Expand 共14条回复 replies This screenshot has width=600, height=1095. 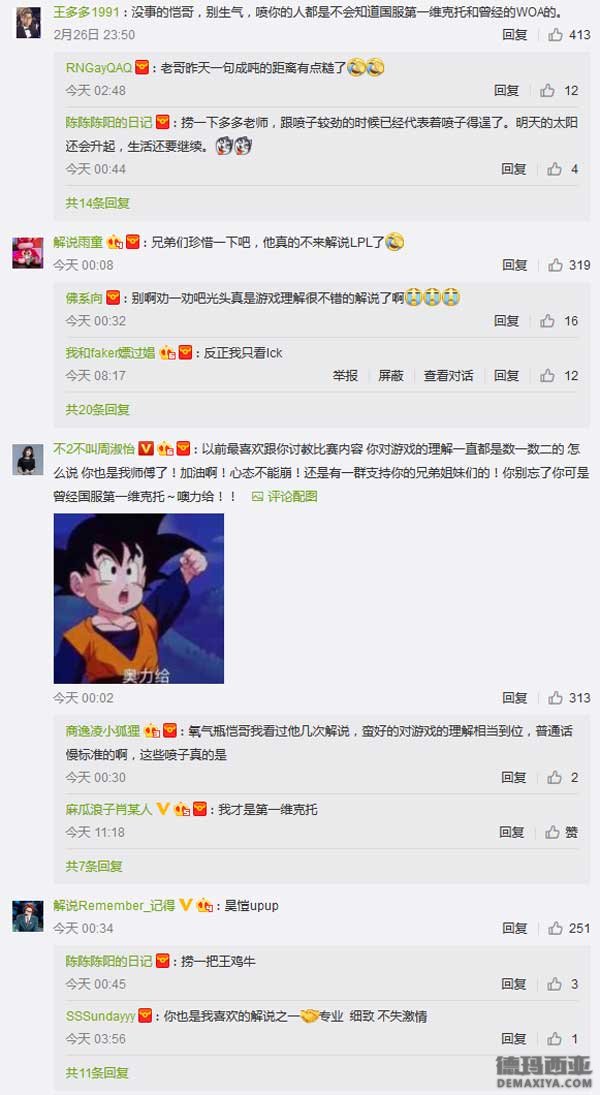(x=98, y=203)
